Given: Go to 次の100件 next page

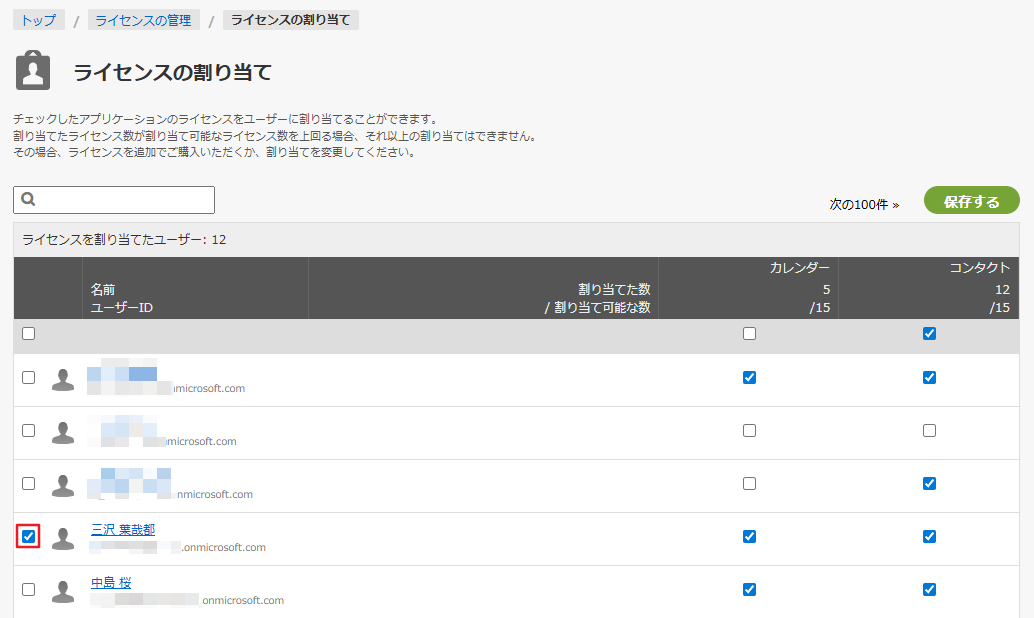Looking at the screenshot, I should click(x=864, y=204).
